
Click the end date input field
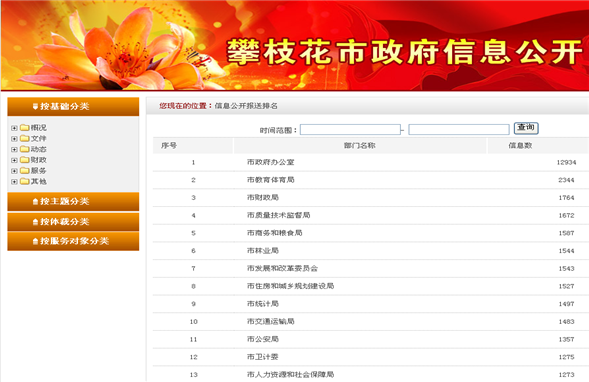tap(459, 130)
